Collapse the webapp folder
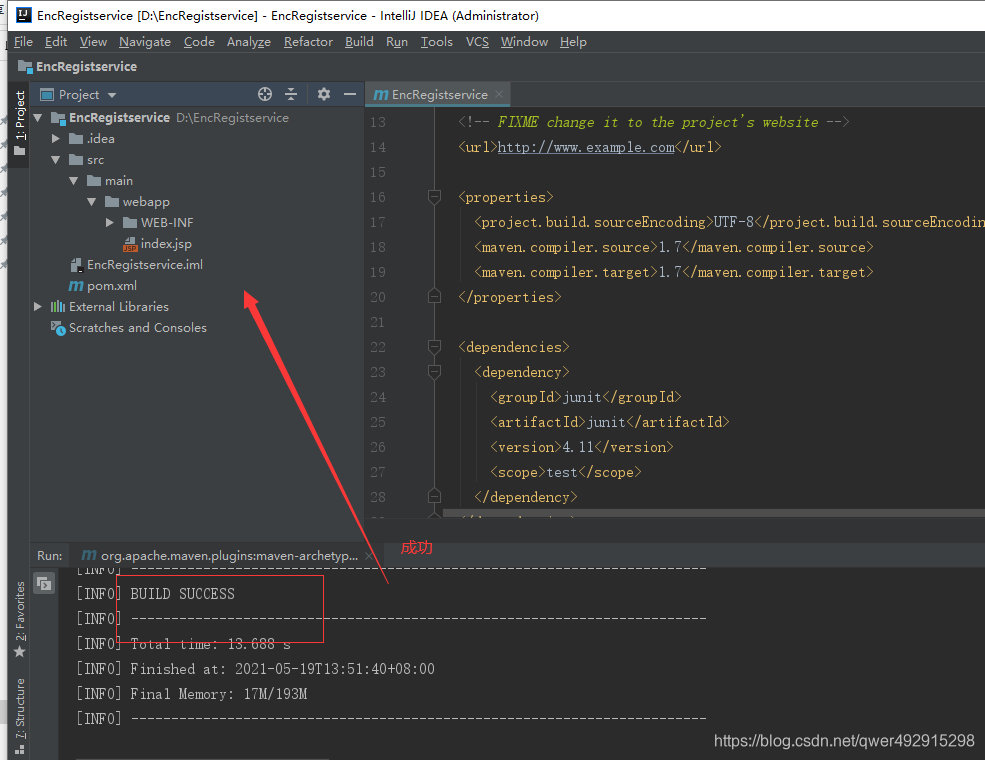This screenshot has height=760, width=985. click(x=92, y=202)
